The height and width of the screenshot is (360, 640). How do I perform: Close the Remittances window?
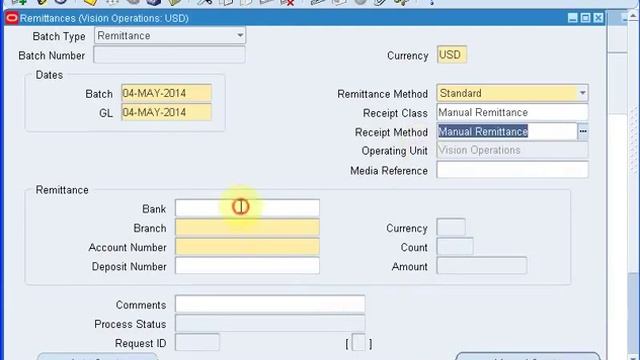coord(598,18)
